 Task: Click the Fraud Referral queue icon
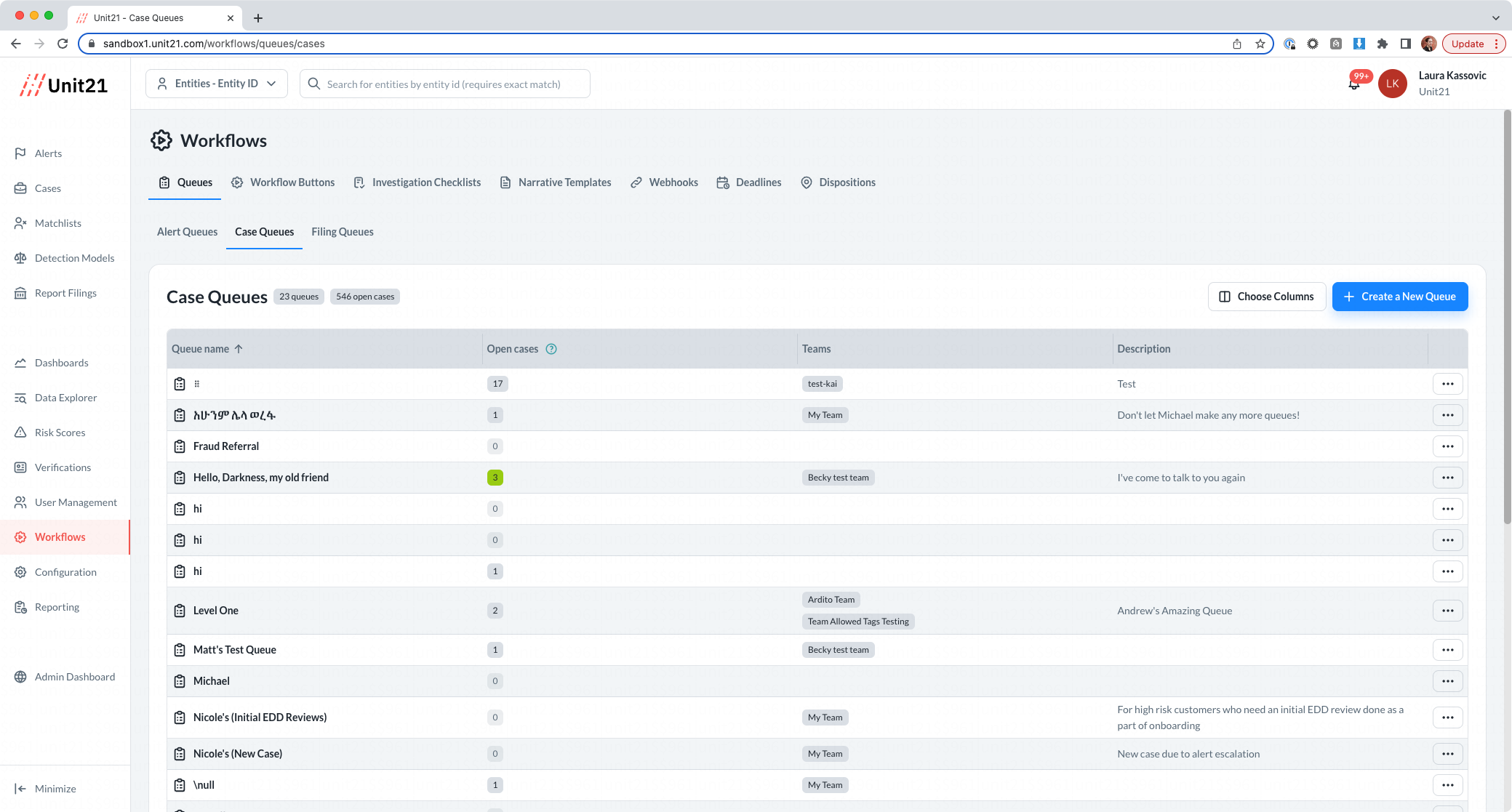(180, 446)
